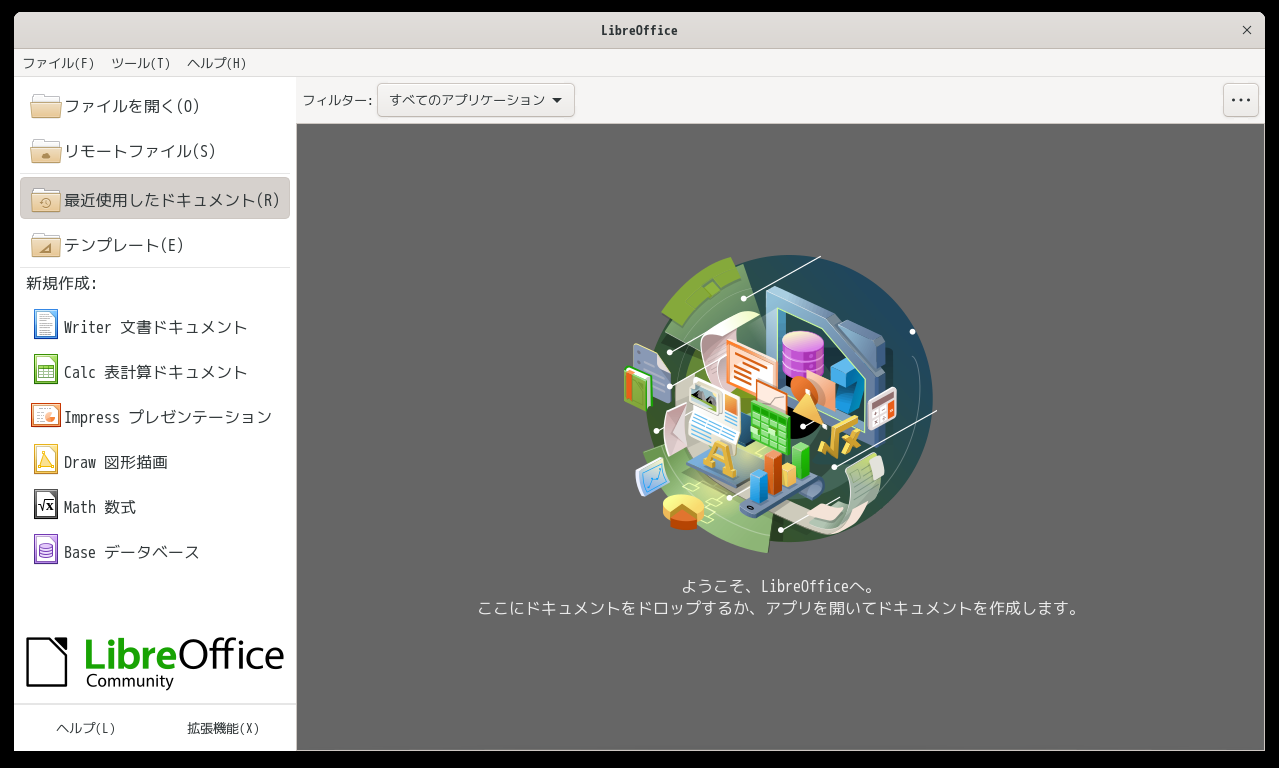Create a Draw 図形描画 document

[116, 462]
